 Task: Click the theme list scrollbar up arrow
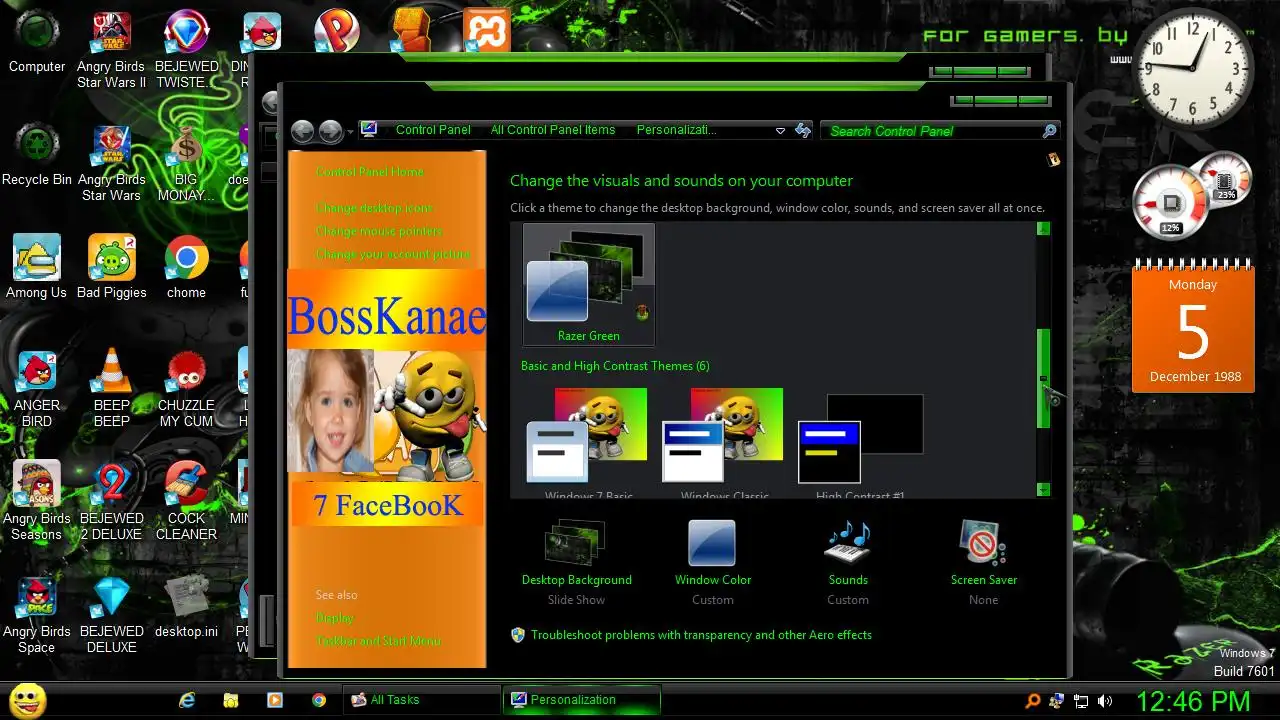[1043, 230]
